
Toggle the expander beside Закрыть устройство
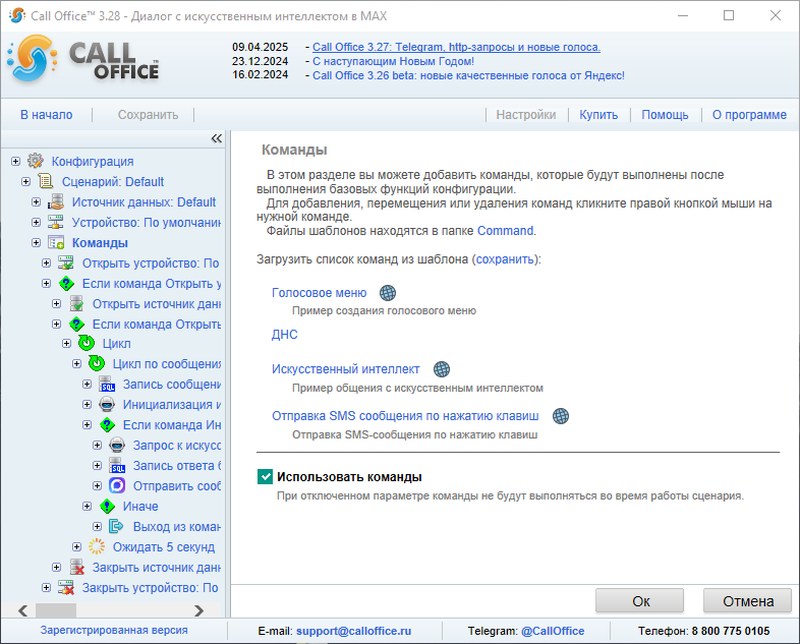(46, 587)
